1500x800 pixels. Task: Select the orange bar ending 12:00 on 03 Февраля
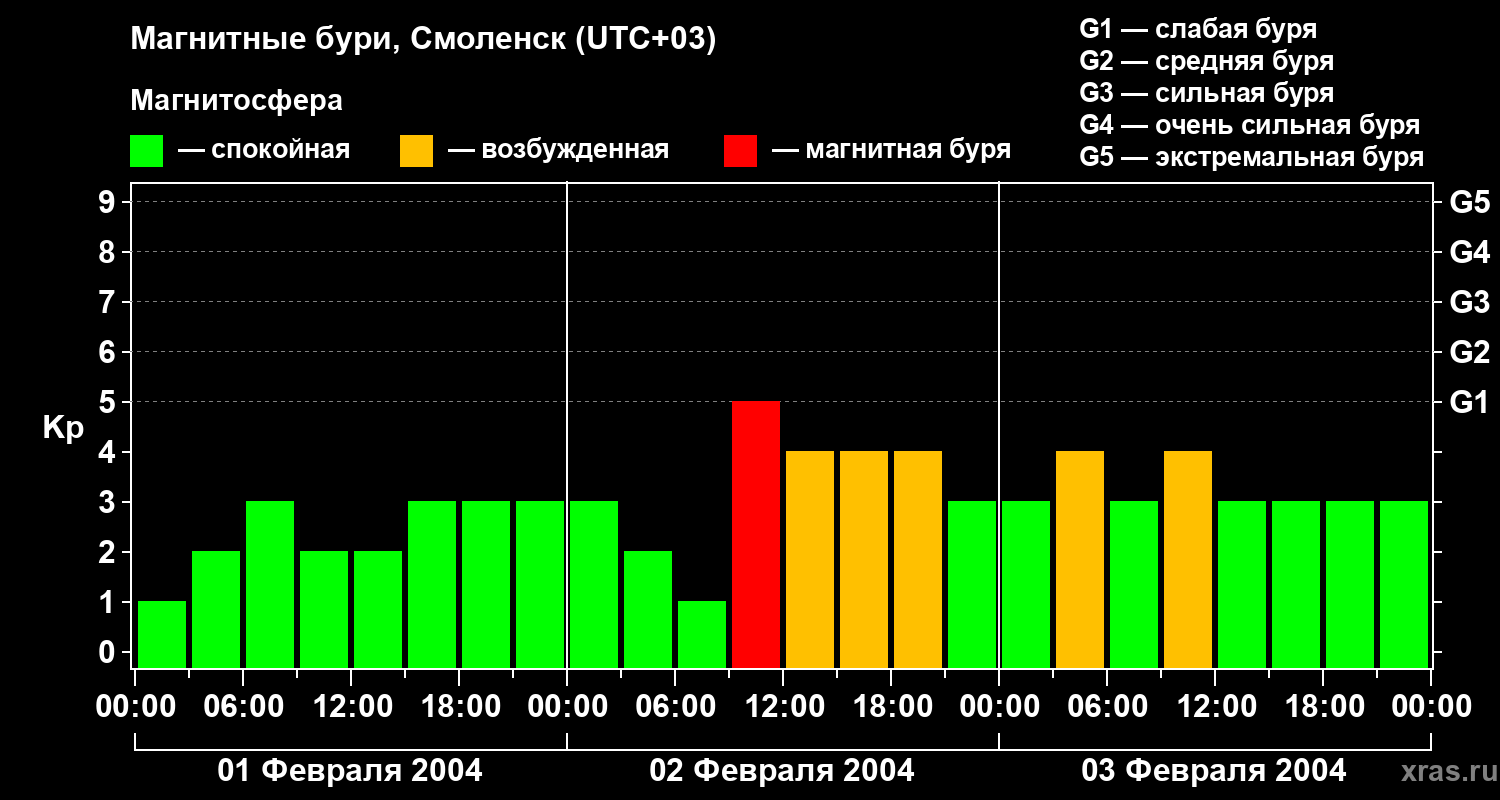point(1188,559)
